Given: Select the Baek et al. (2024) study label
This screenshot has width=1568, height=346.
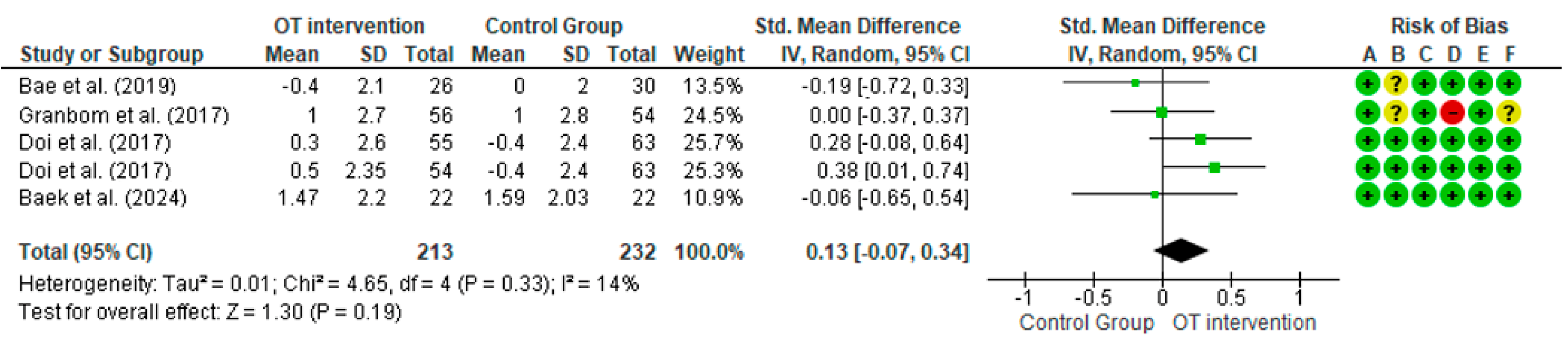Looking at the screenshot, I should (x=102, y=198).
